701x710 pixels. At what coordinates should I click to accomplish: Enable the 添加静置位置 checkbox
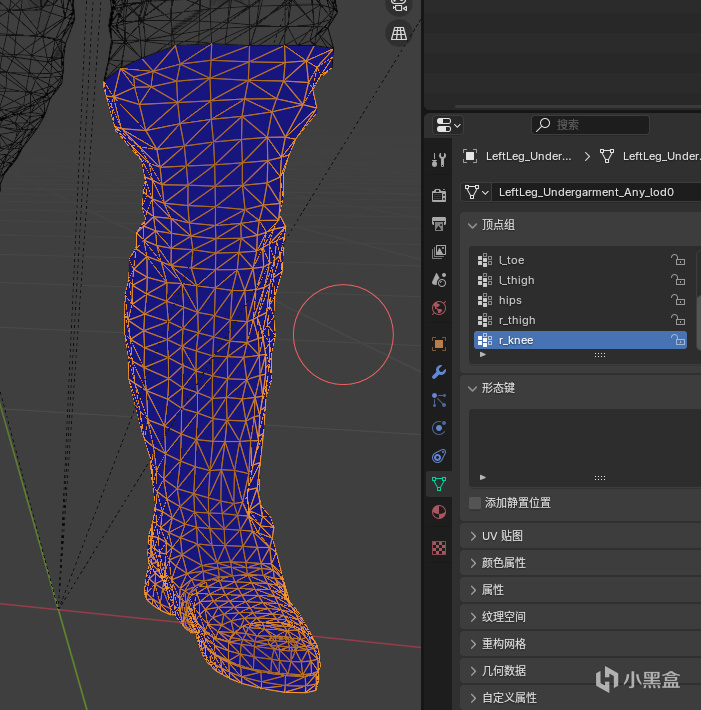[475, 503]
